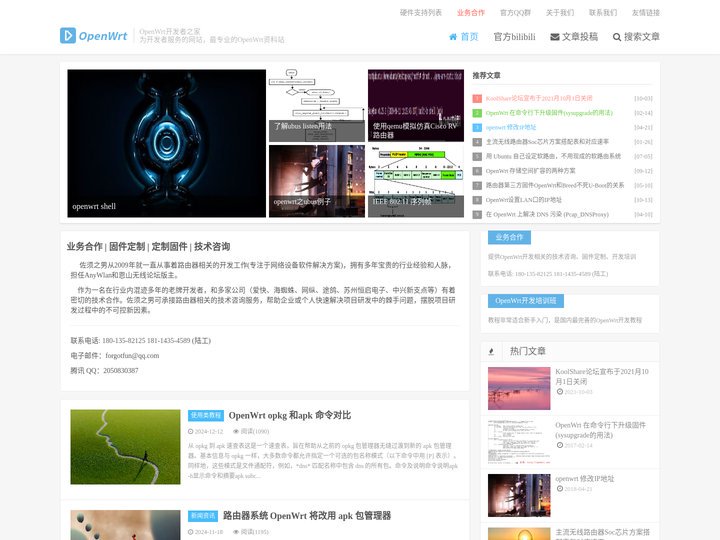The image size is (720, 540).
Task: Click the 联系电话 line in main content
Action: pos(141,341)
